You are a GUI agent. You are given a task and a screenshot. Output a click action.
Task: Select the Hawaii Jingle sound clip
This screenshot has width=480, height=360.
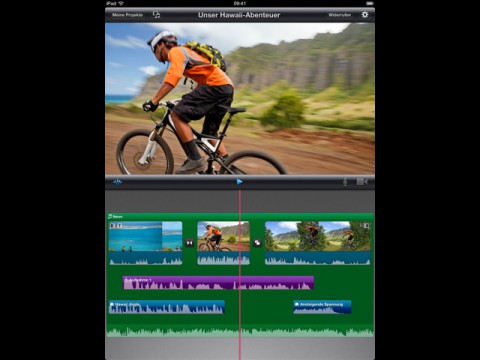pos(167,307)
